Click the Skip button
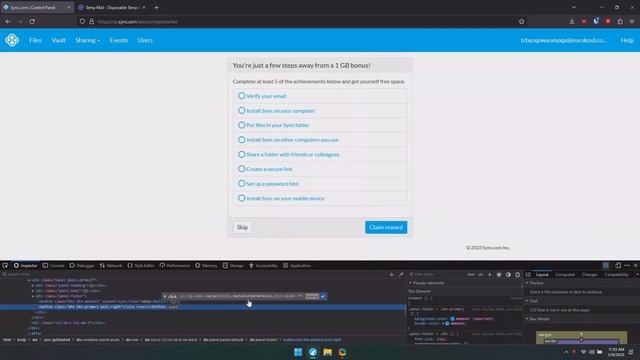This screenshot has width=640, height=360. [242, 227]
